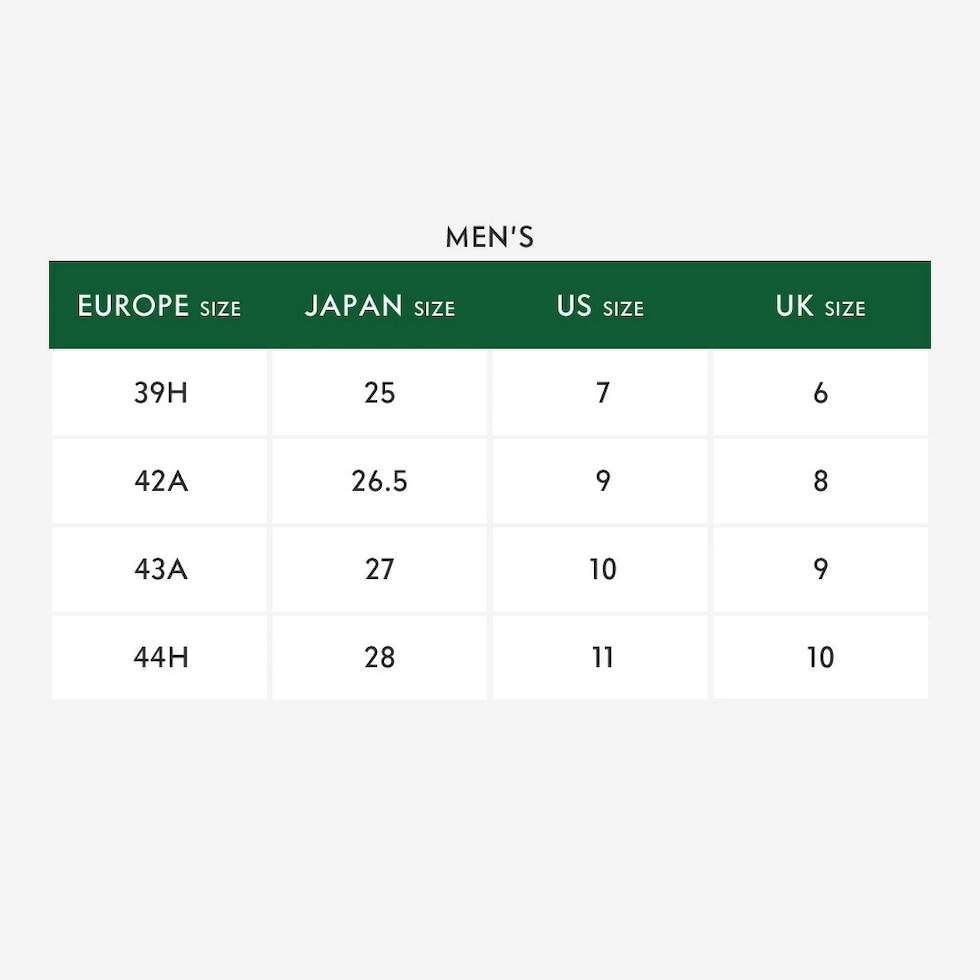Image resolution: width=980 pixels, height=980 pixels.
Task: Click the UK SIZE column header
Action: pos(820,306)
